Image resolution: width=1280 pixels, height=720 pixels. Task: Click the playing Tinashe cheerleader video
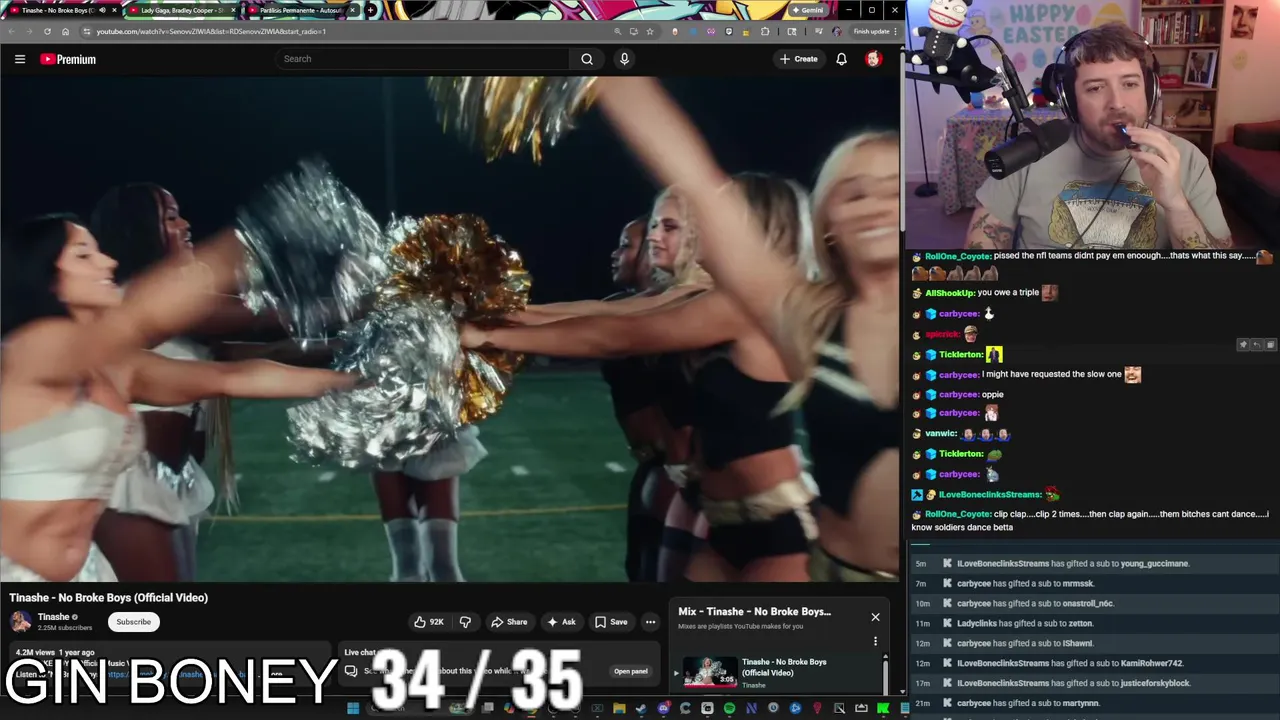449,328
